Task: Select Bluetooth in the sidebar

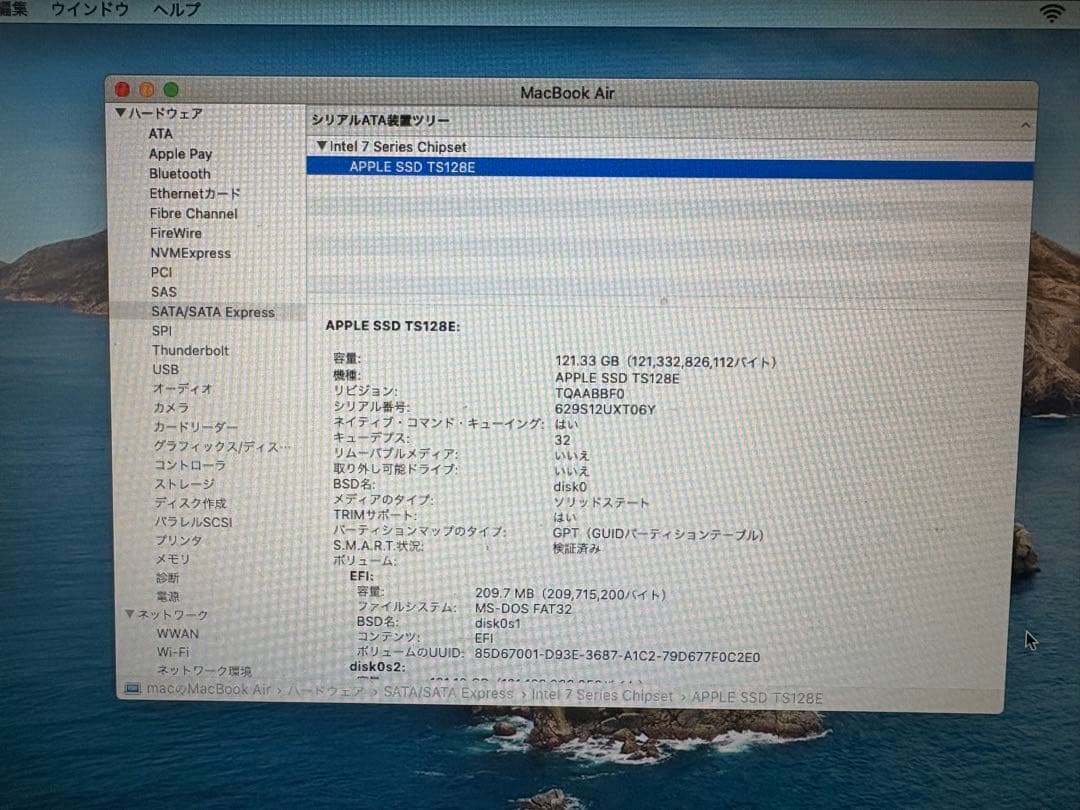Action: [x=180, y=174]
